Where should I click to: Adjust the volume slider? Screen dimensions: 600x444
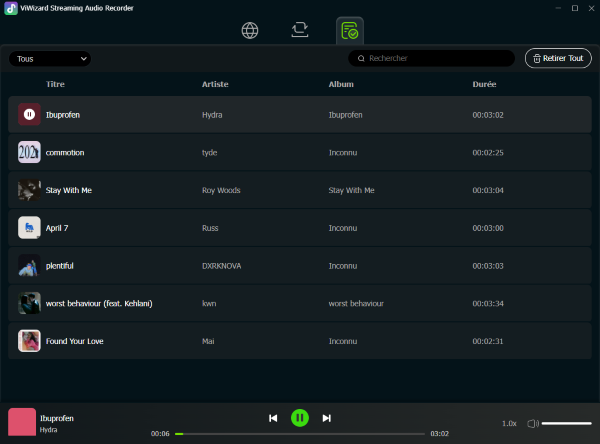coord(567,423)
